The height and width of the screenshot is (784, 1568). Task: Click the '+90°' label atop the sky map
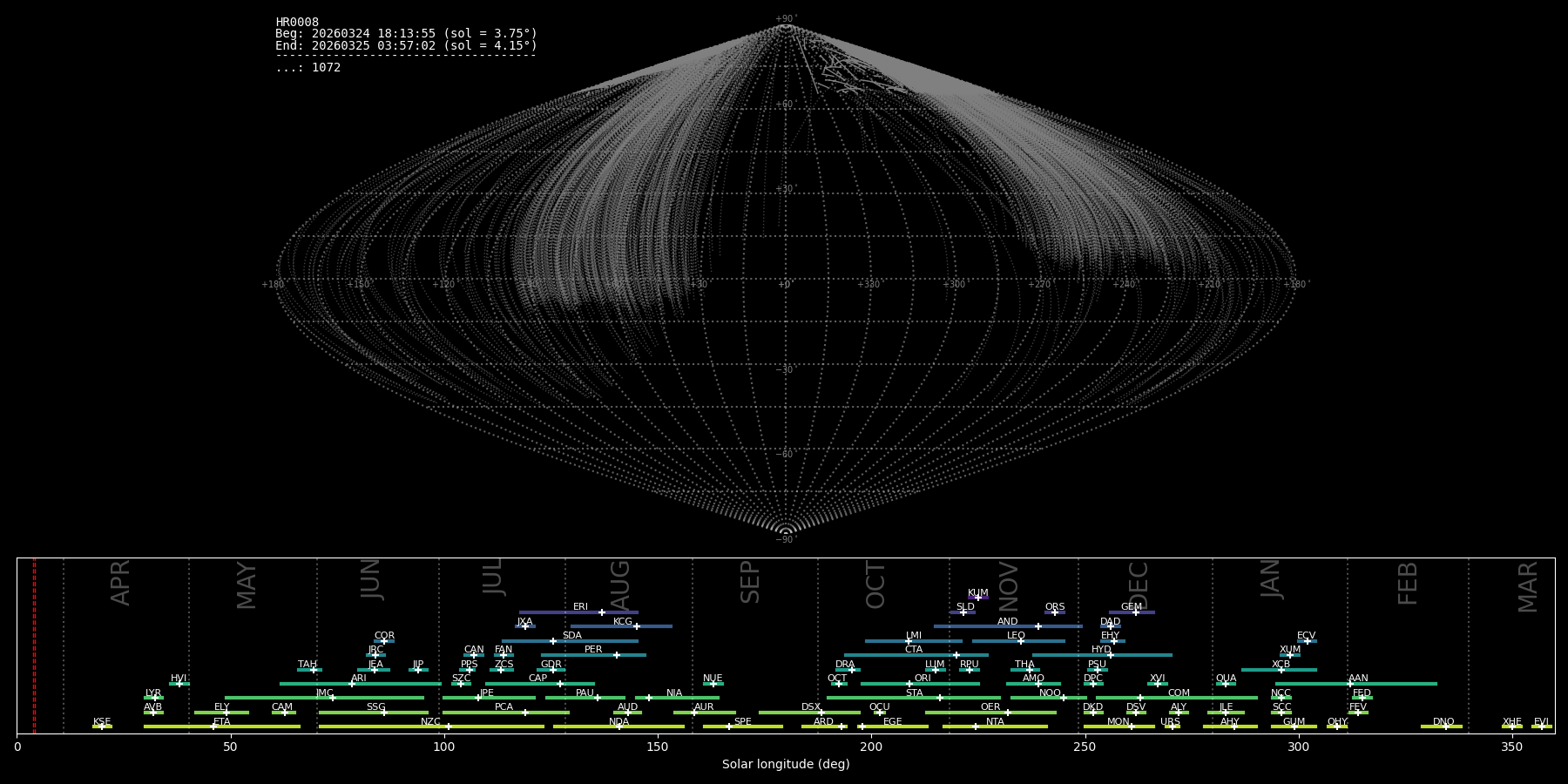786,19
